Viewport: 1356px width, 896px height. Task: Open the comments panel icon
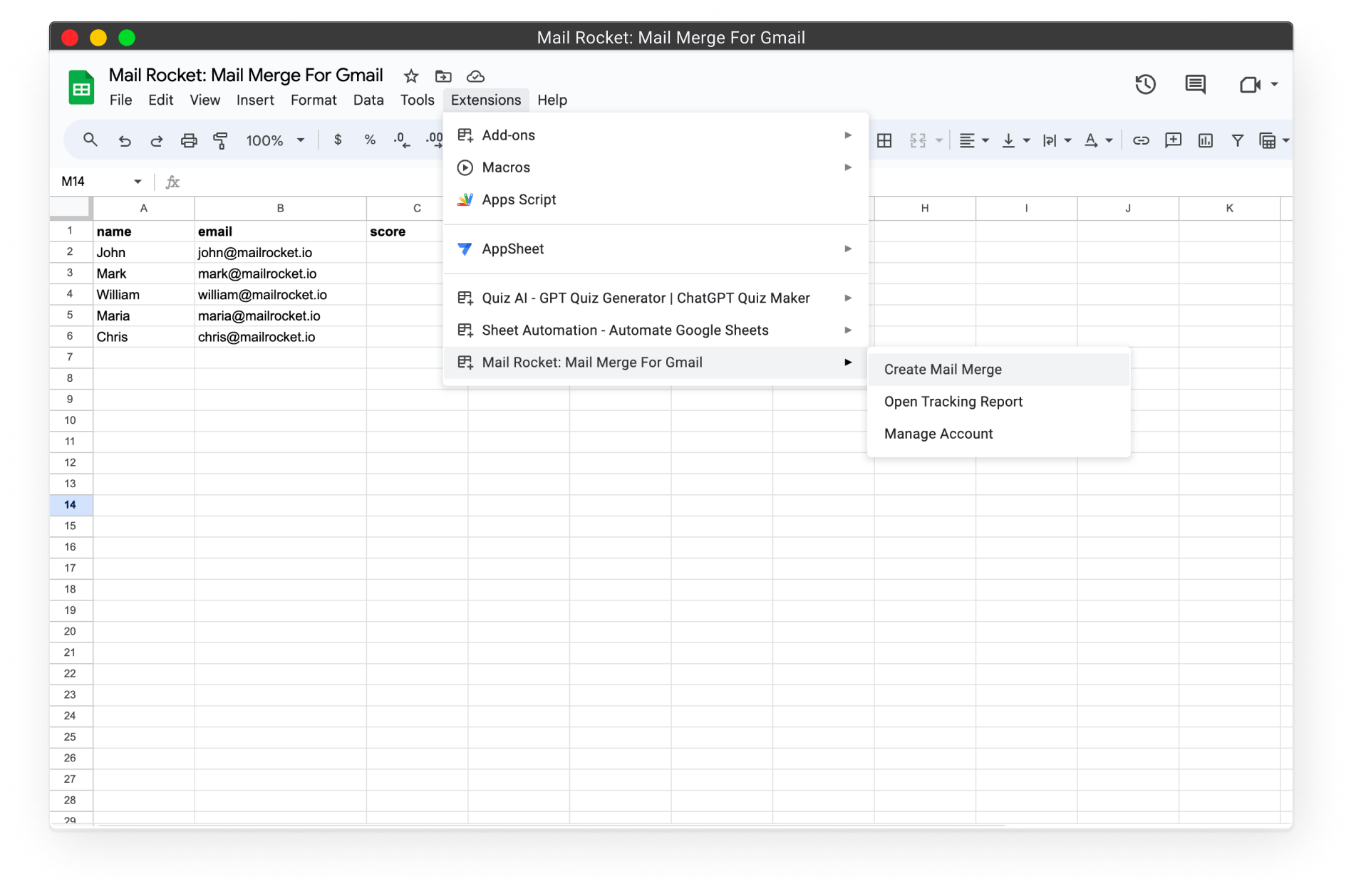pyautogui.click(x=1195, y=85)
